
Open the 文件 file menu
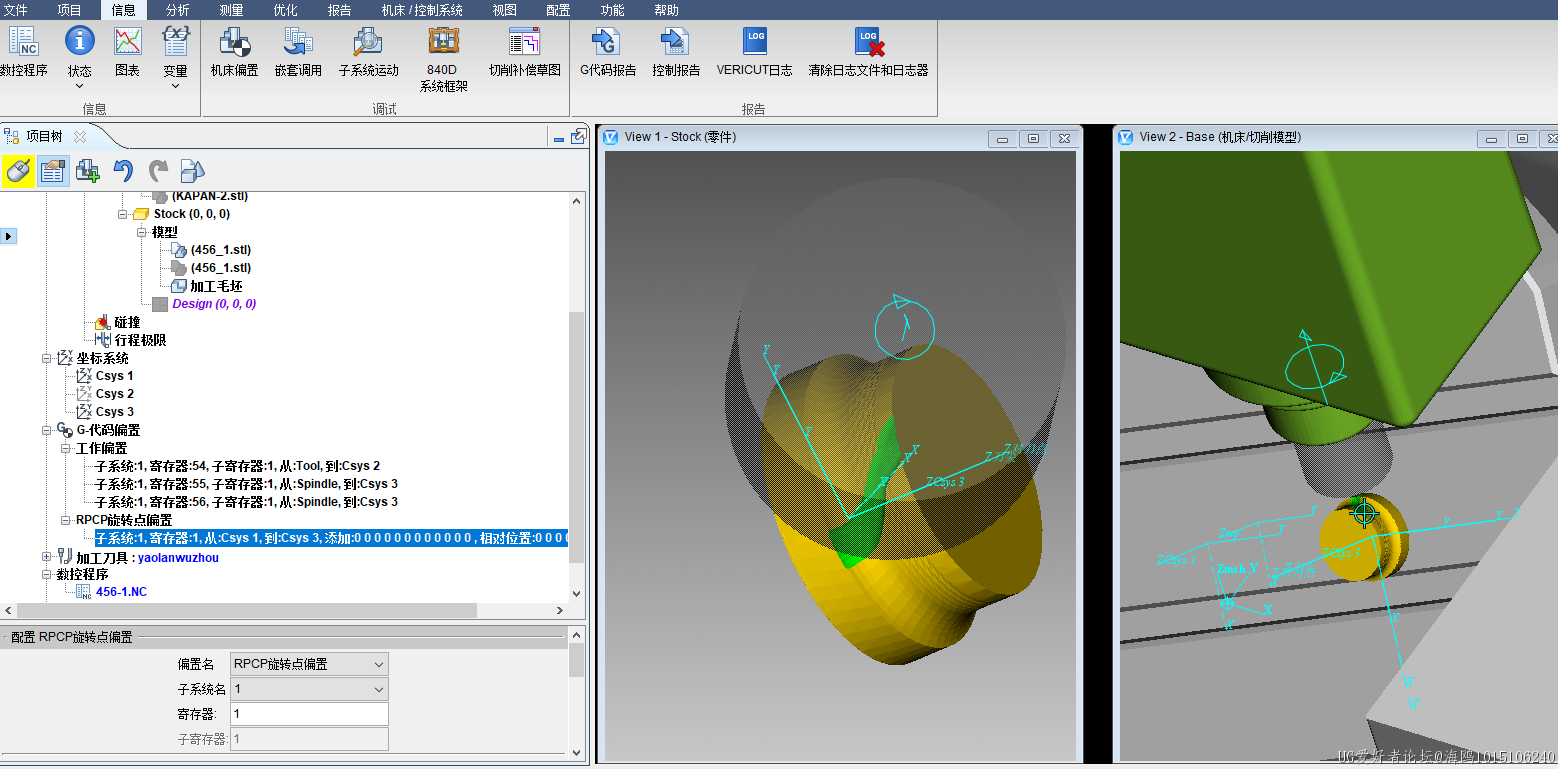[x=15, y=10]
